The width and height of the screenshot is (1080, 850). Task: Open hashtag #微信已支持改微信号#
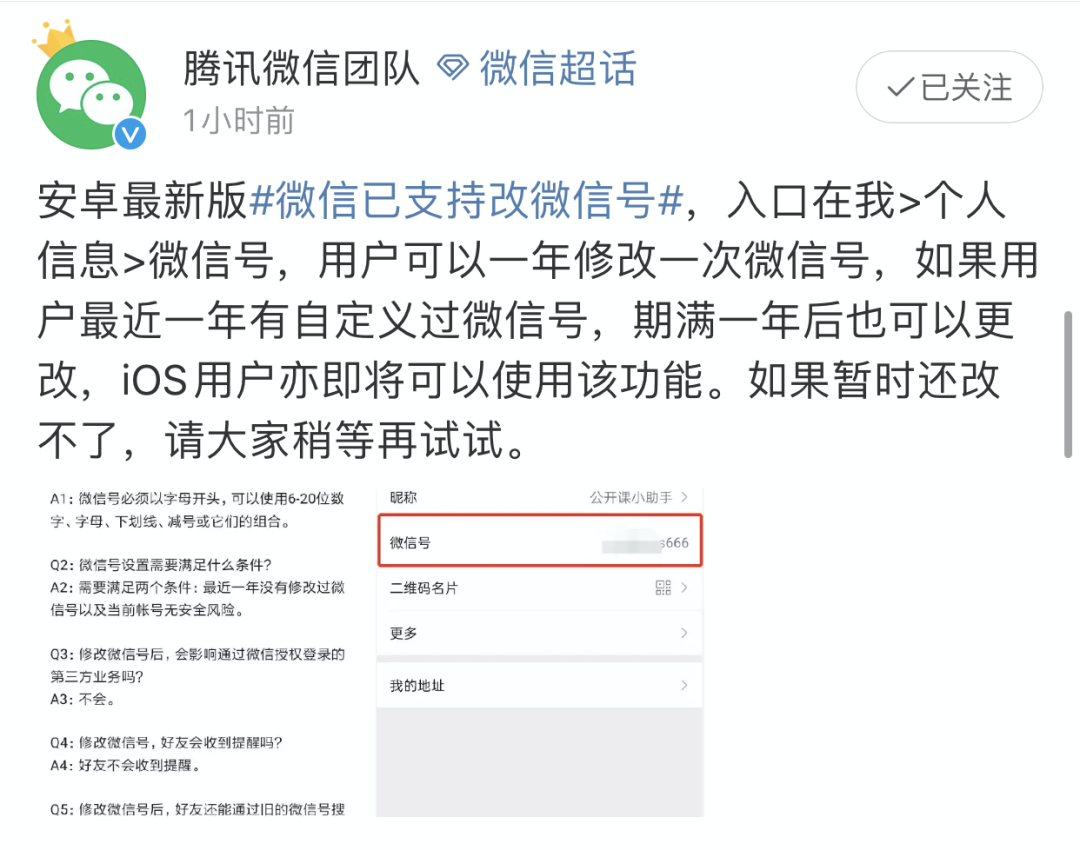click(466, 200)
